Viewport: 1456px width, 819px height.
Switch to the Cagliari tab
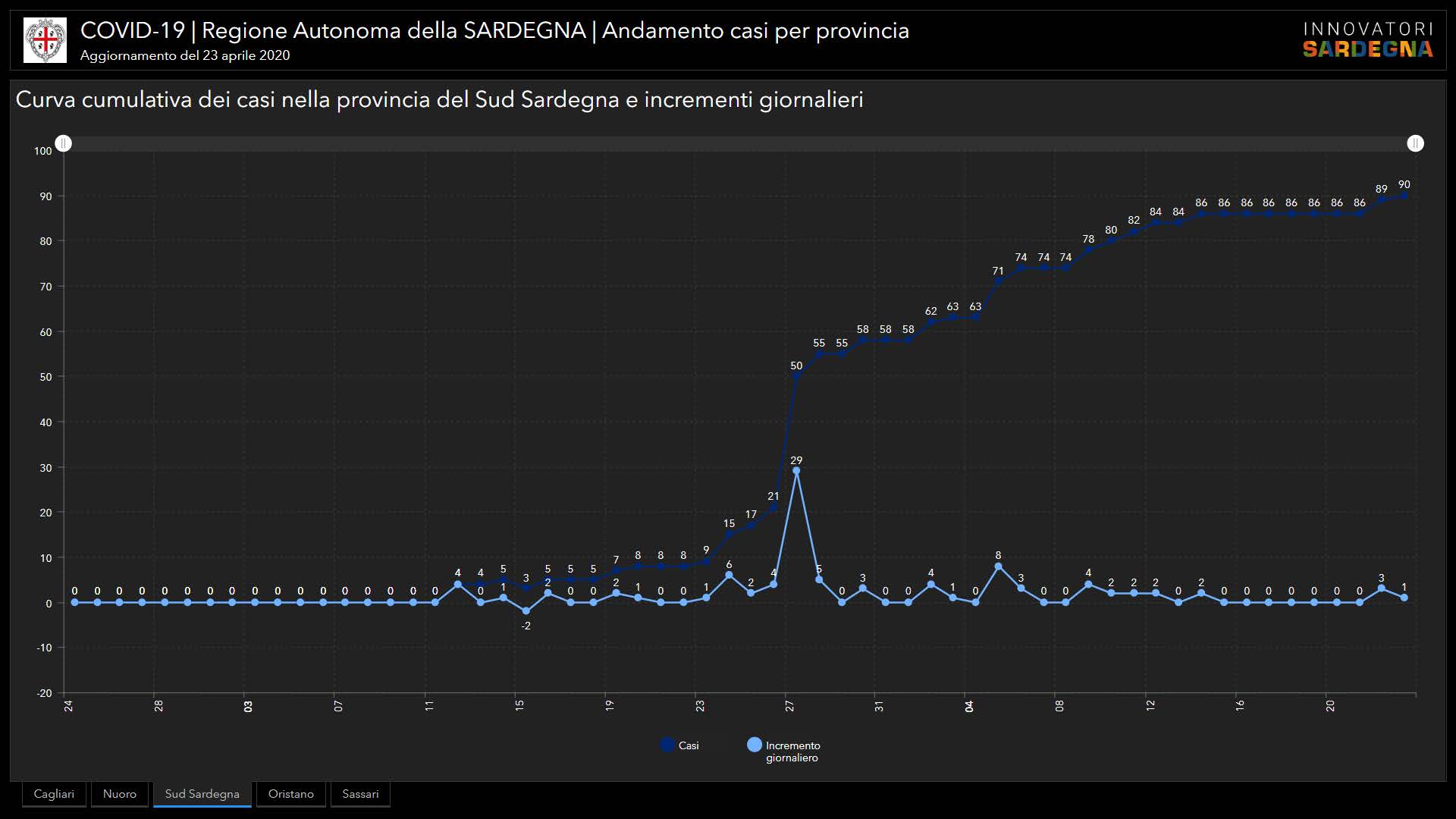tap(54, 794)
